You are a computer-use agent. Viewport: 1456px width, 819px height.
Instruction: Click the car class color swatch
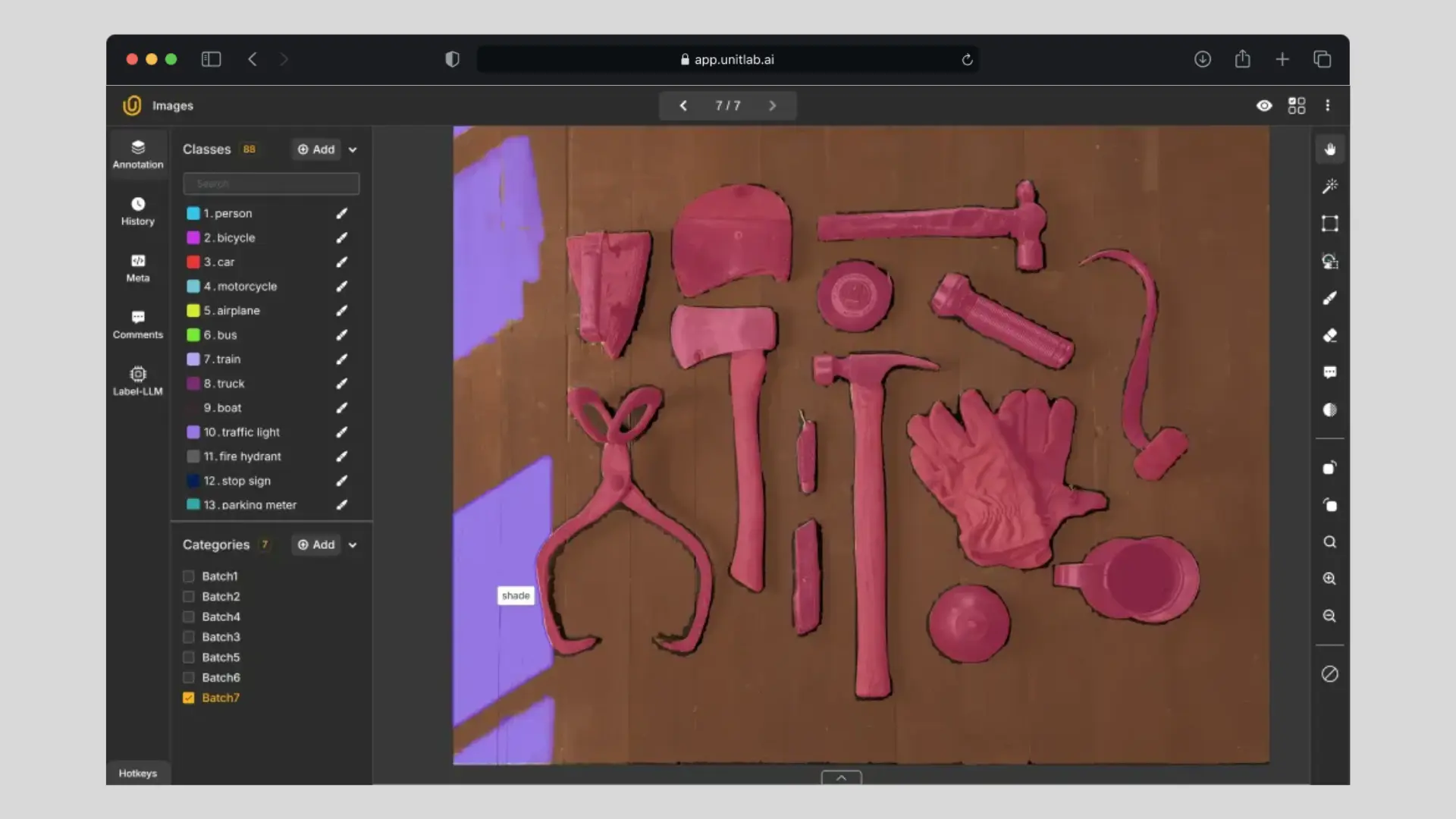(193, 262)
